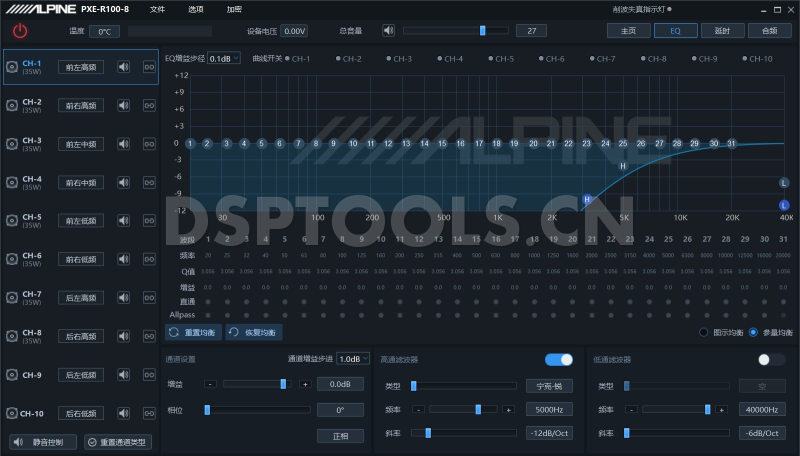Open the EQ增益步径 0.1dB dropdown
This screenshot has height=456, width=800.
pos(224,59)
